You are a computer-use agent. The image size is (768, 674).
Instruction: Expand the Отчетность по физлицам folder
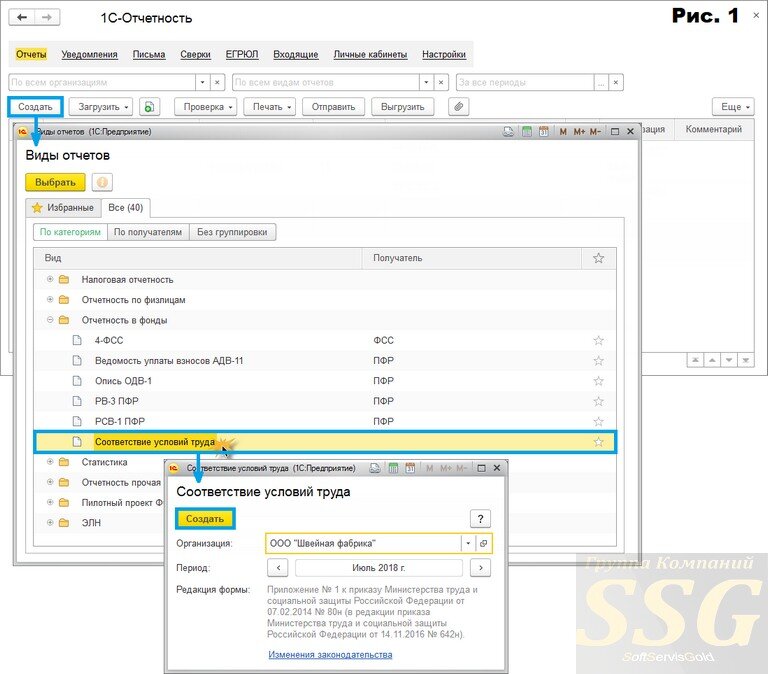(50, 299)
